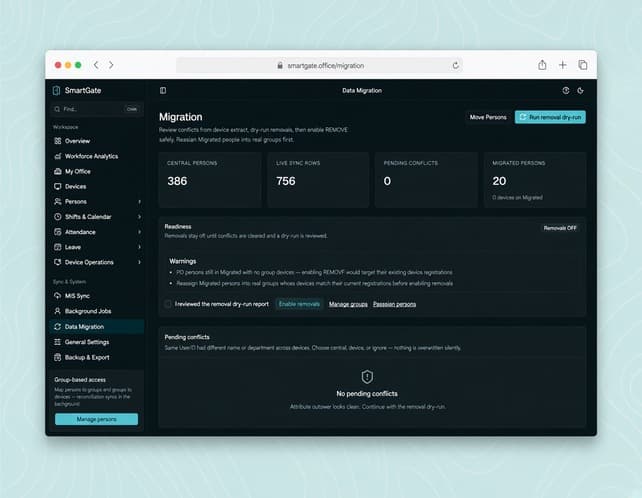Click the 'Readiness' section heading

pos(178,226)
